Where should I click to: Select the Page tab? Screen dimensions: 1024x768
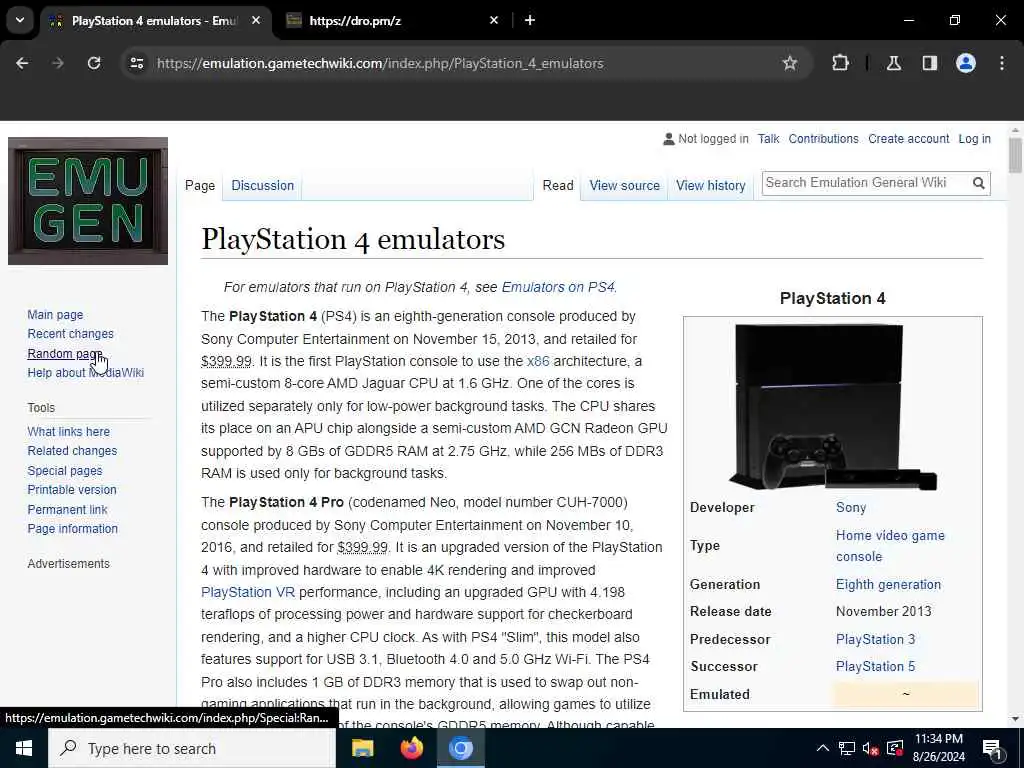point(200,185)
